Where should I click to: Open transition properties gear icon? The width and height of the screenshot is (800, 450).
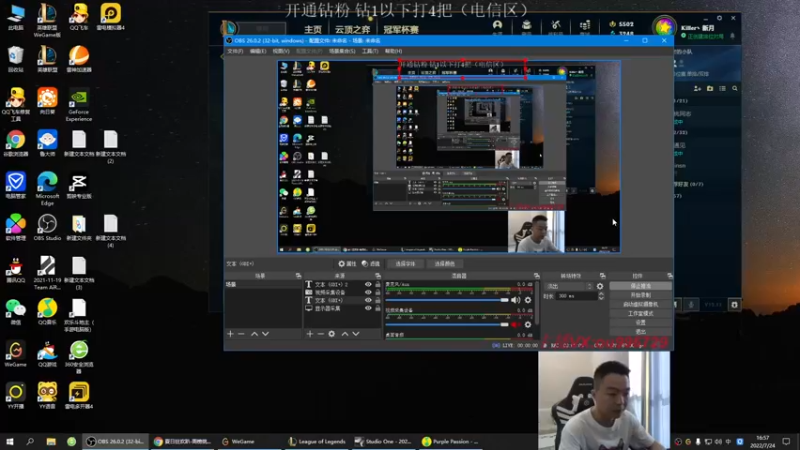point(600,287)
